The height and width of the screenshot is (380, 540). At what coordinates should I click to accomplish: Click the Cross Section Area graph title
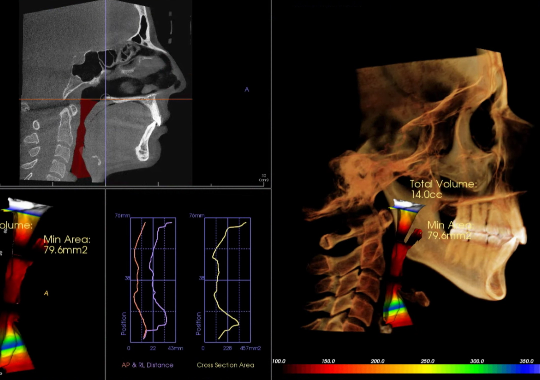[x=225, y=365]
